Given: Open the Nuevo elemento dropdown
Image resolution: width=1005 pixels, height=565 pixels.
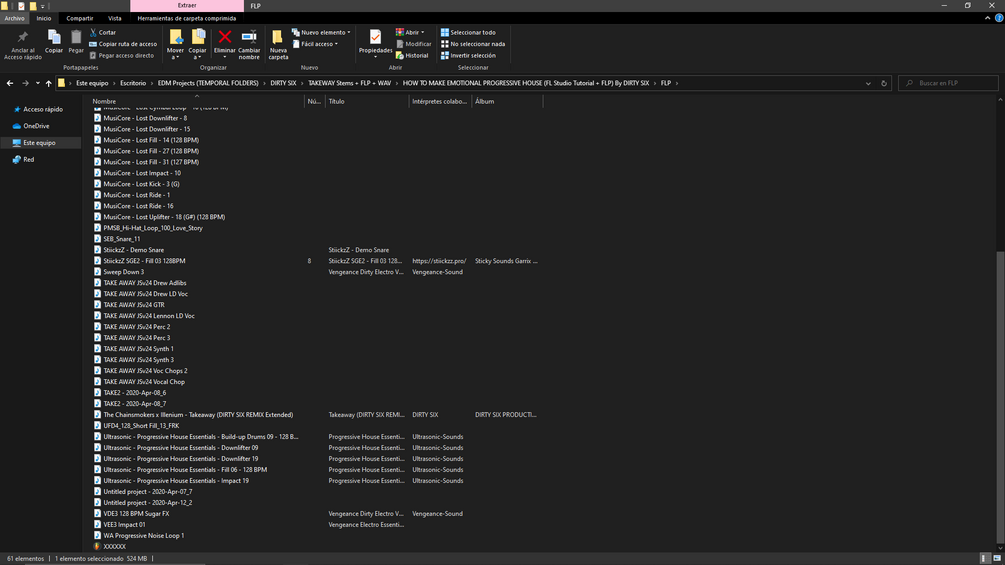Looking at the screenshot, I should [x=321, y=32].
